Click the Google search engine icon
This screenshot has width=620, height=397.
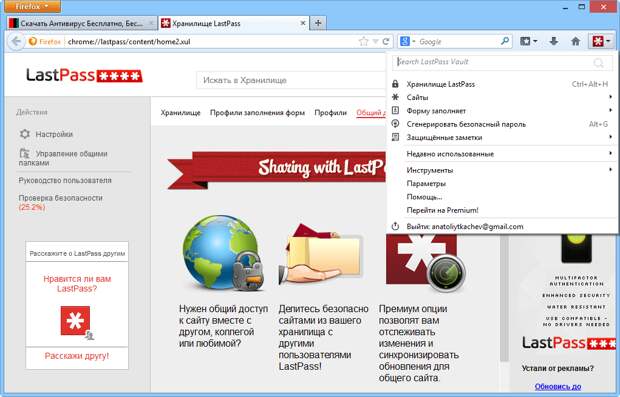(405, 41)
